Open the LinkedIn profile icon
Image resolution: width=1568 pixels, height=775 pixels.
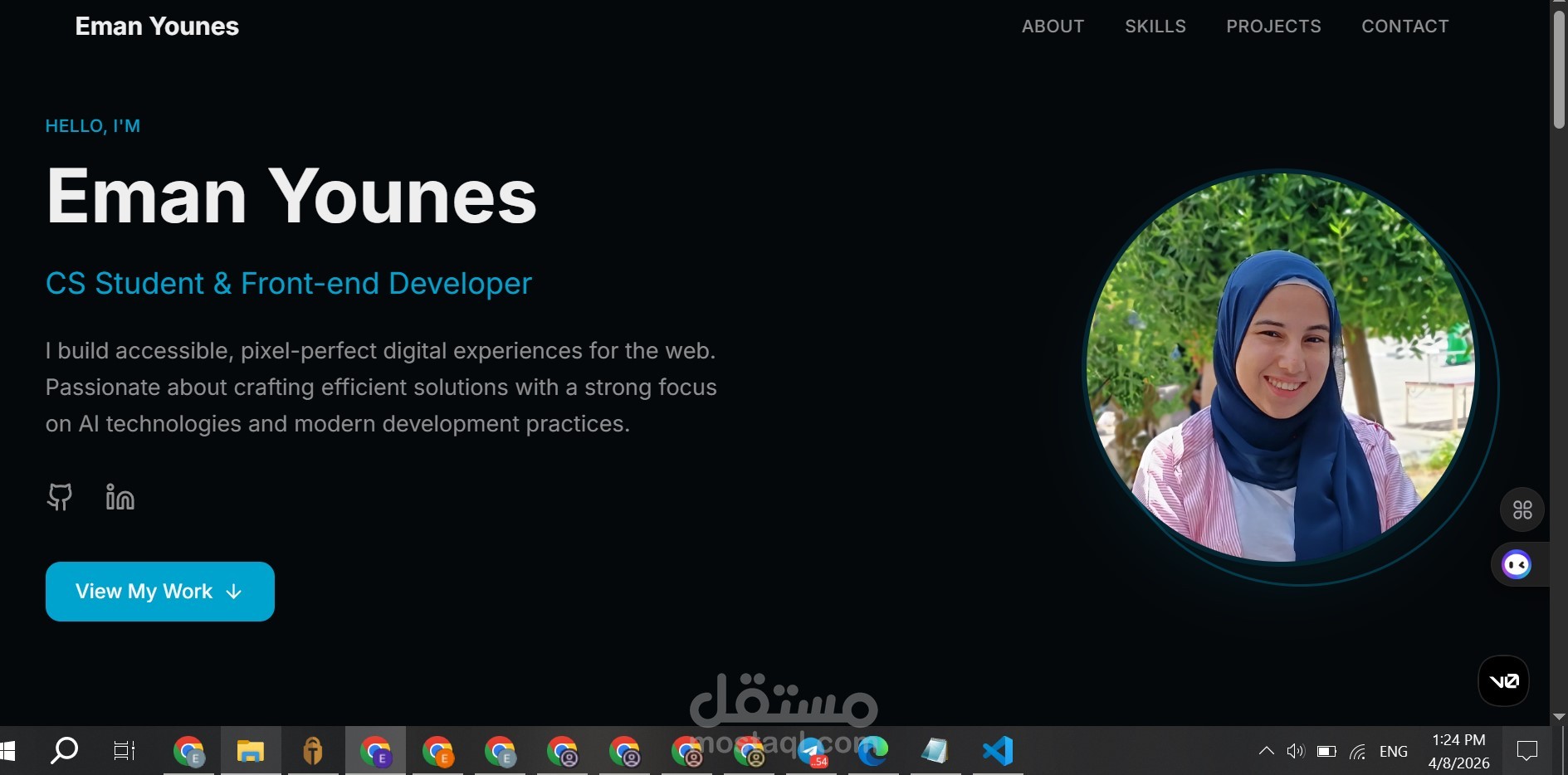point(119,498)
